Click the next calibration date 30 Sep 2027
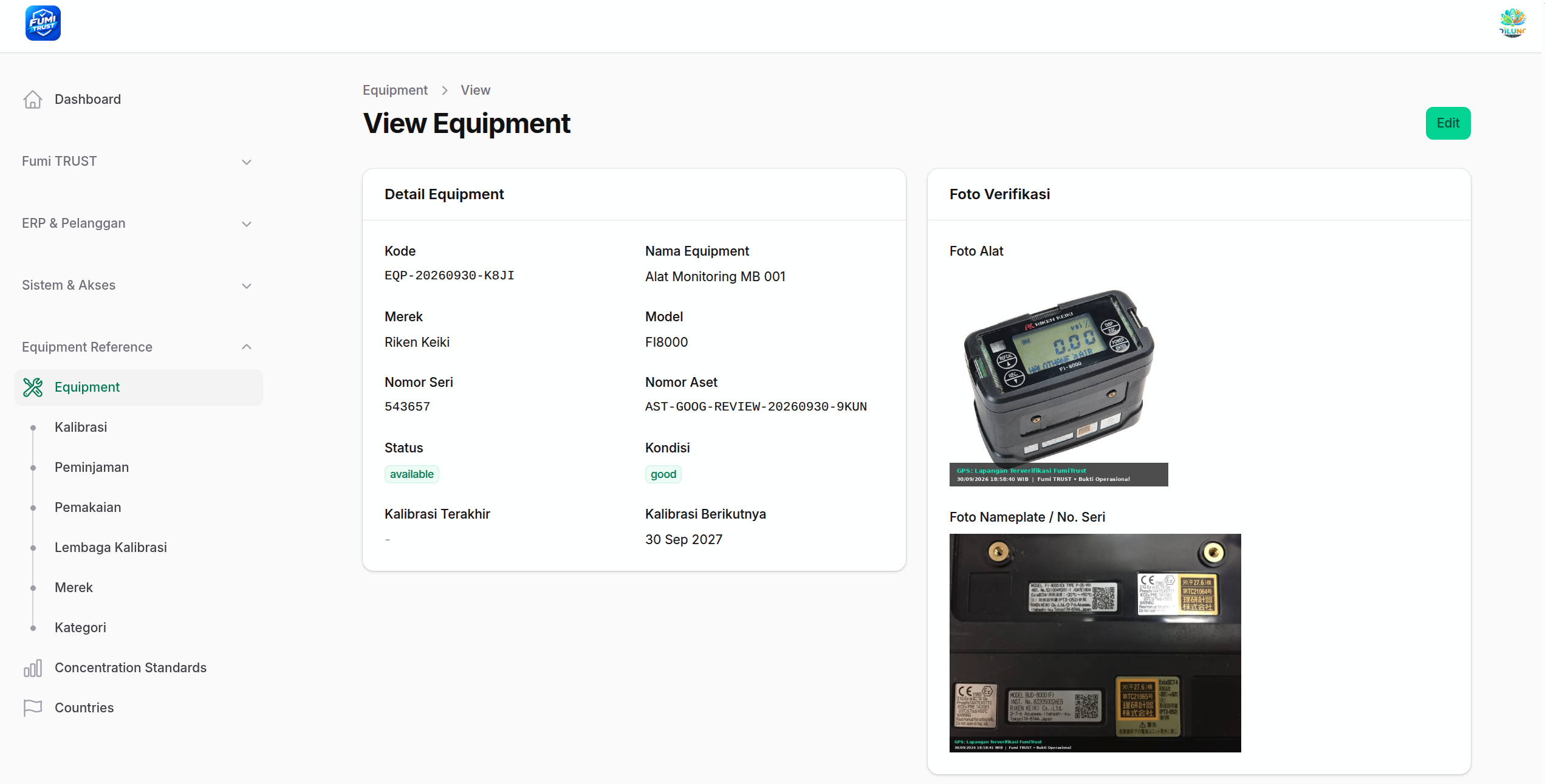The height and width of the screenshot is (784, 1545). tap(683, 540)
